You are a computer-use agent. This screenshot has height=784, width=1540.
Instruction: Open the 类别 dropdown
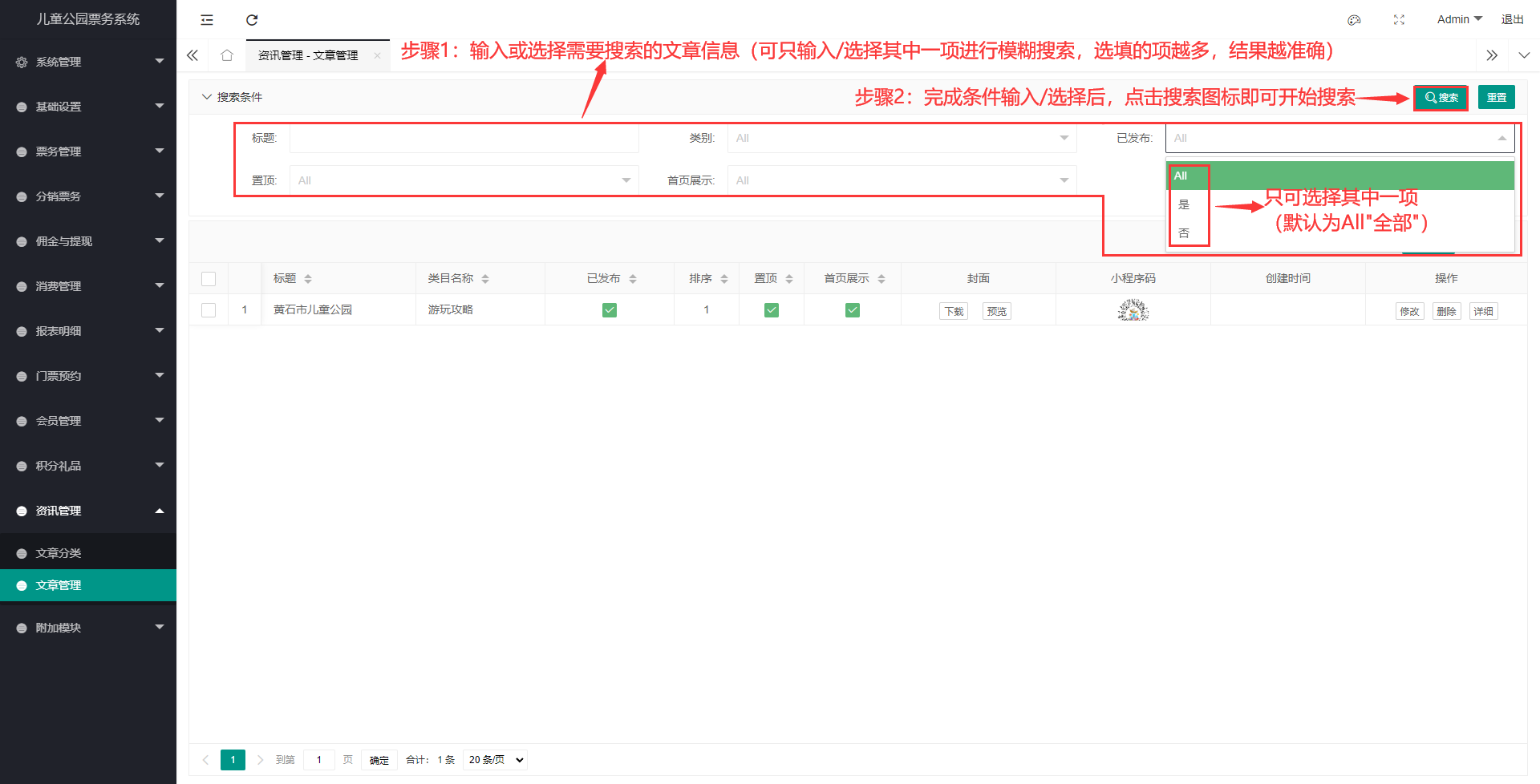(x=902, y=138)
